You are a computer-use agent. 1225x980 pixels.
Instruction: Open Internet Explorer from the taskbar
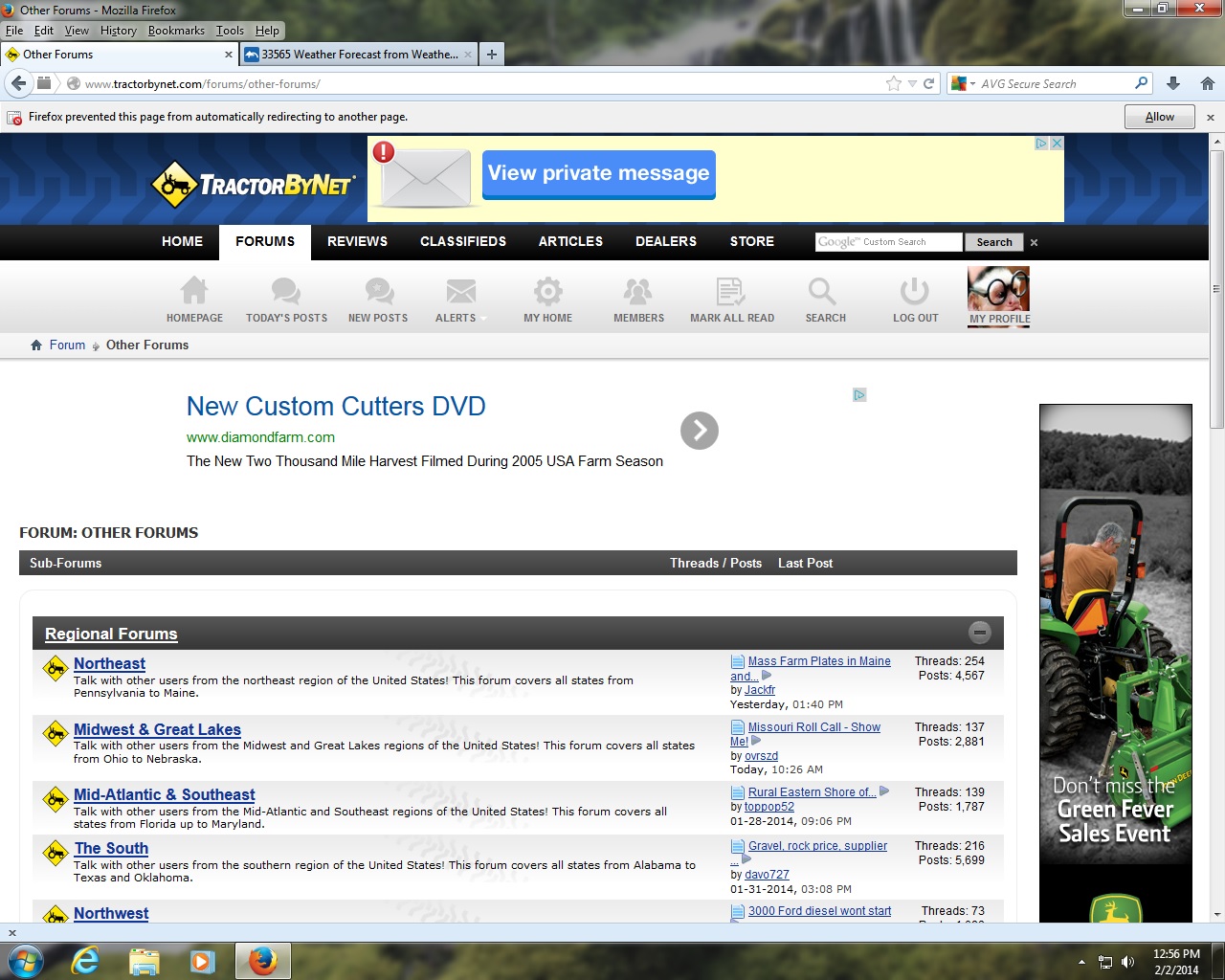point(85,961)
